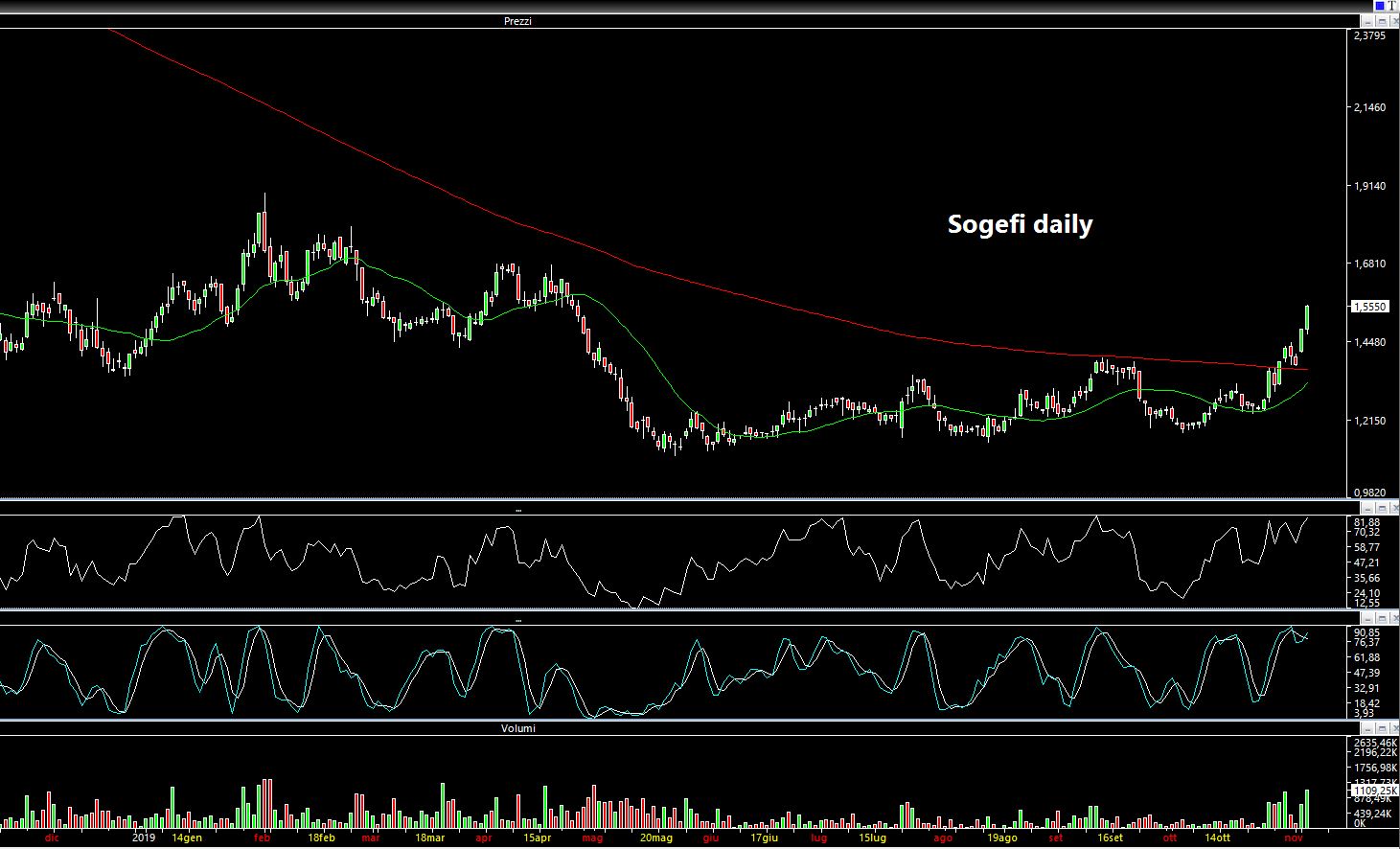Click the '15lug' date axis label
Viewport: 1400px width, 849px height.
[x=872, y=838]
